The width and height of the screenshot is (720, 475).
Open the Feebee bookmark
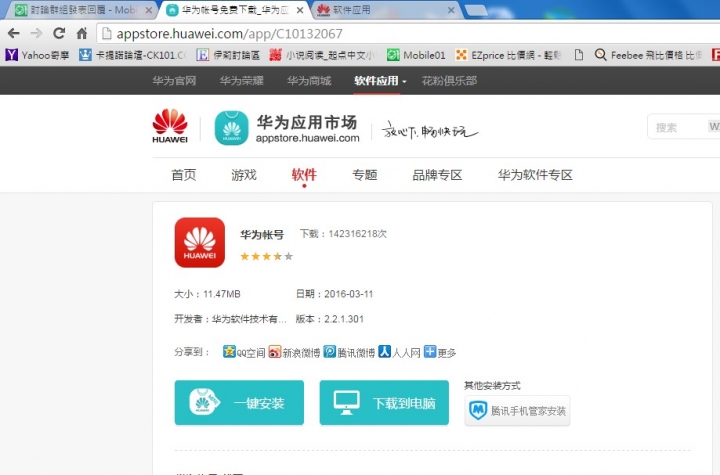point(648,55)
